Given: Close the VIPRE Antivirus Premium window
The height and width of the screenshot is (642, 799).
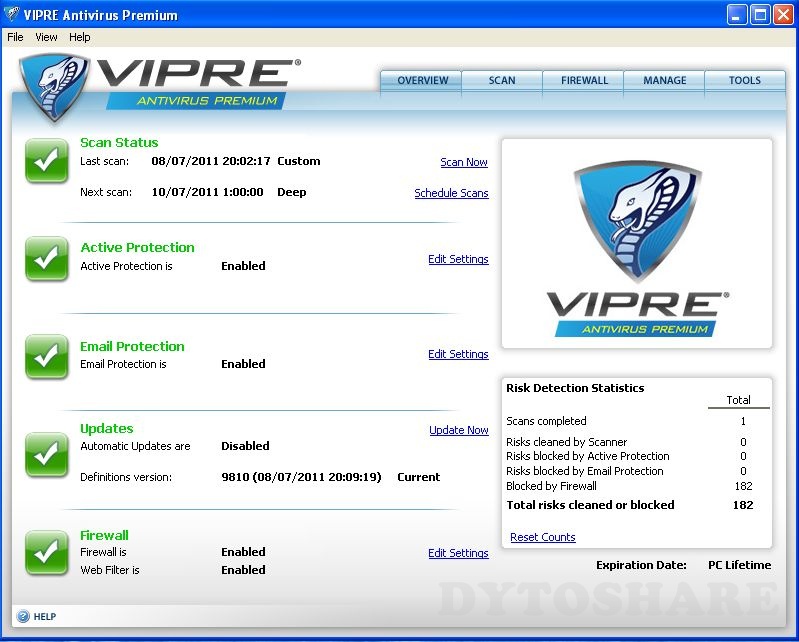Looking at the screenshot, I should click(784, 15).
